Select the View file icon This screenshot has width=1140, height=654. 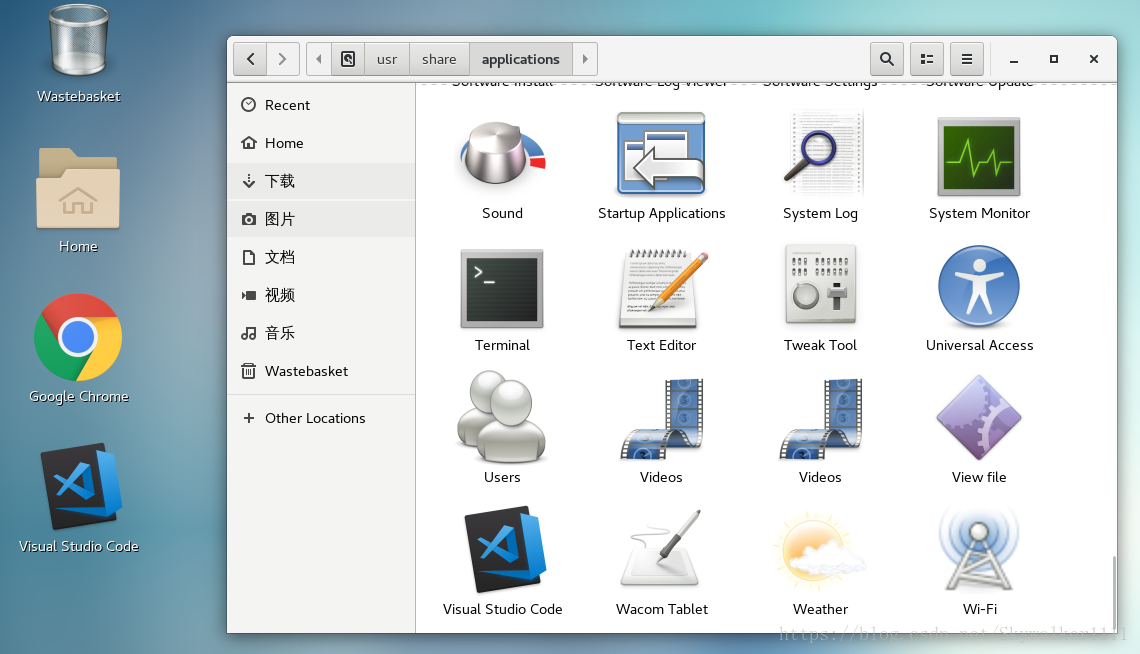tap(979, 418)
